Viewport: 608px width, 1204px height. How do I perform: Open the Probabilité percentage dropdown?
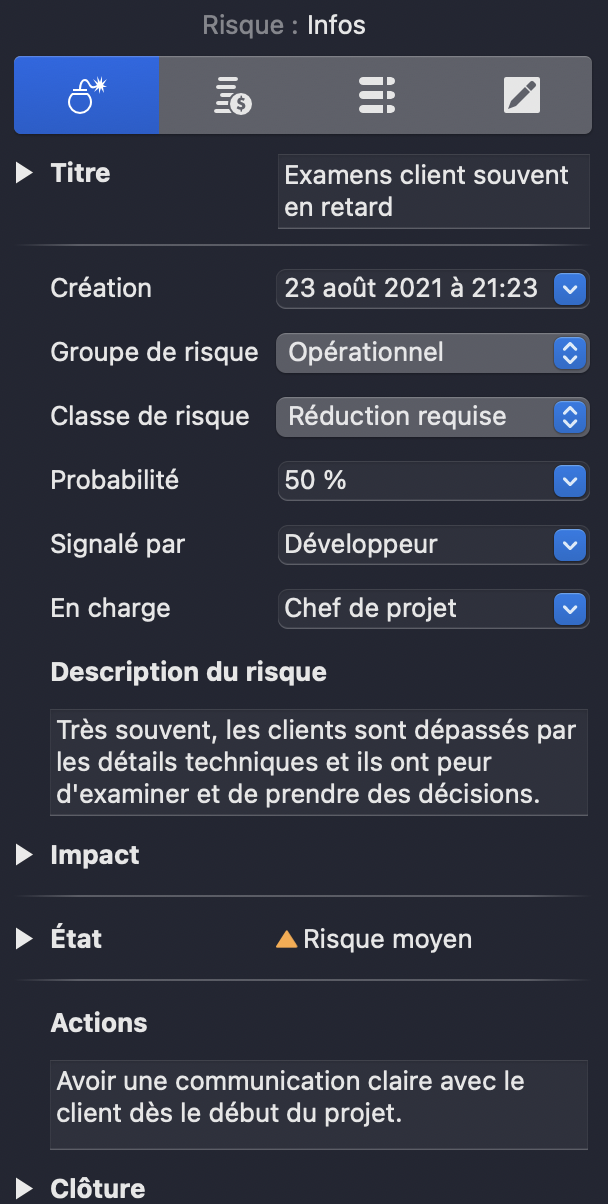pyautogui.click(x=569, y=481)
